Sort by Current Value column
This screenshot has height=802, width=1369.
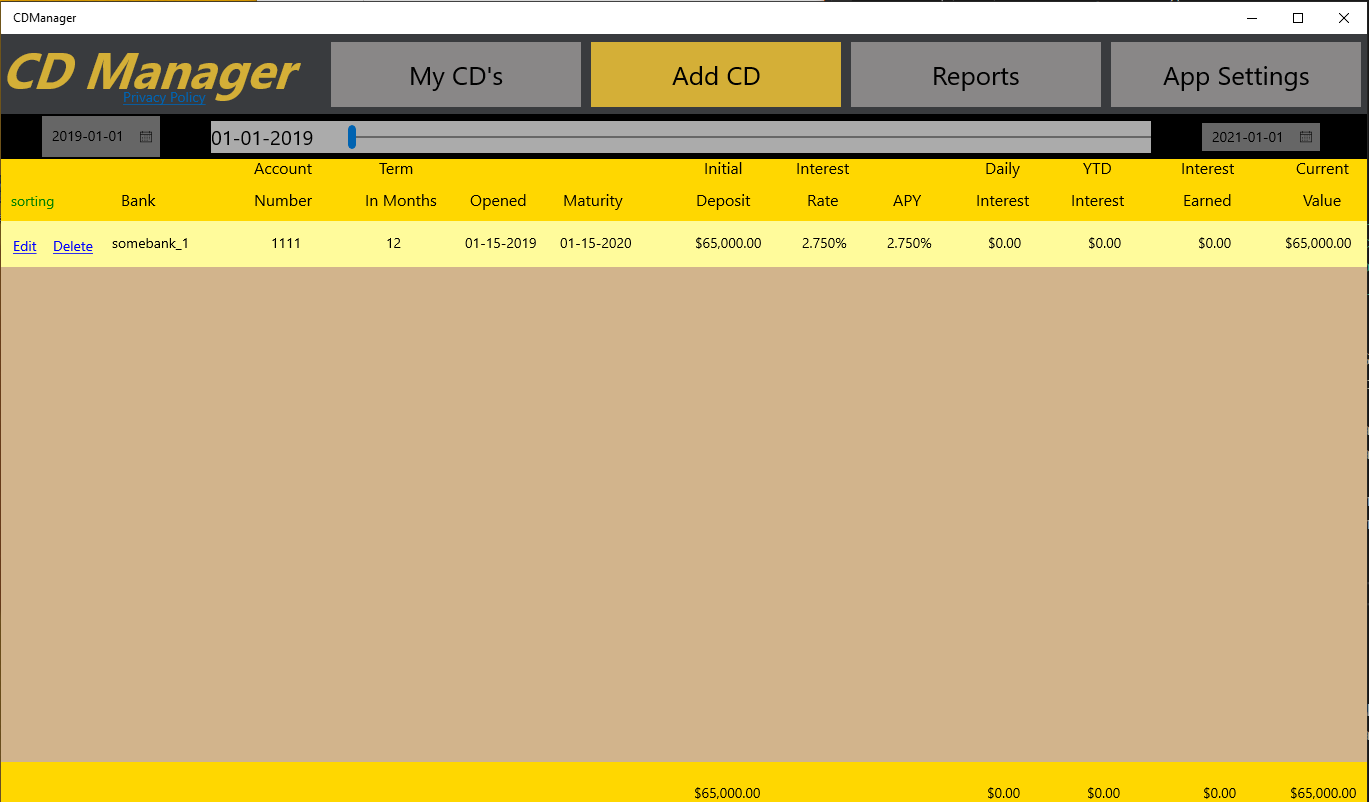1322,185
